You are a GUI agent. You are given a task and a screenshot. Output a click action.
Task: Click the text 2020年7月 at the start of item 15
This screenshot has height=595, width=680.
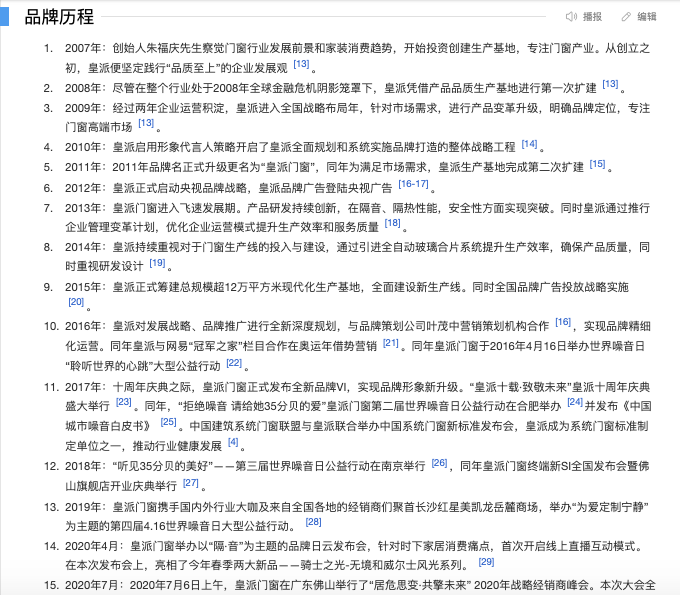(92, 585)
